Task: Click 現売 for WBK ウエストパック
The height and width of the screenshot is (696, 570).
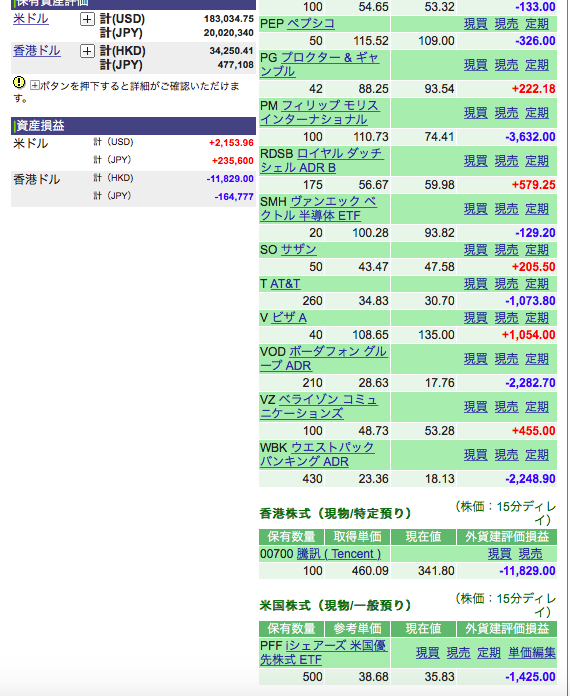Action: pos(507,455)
